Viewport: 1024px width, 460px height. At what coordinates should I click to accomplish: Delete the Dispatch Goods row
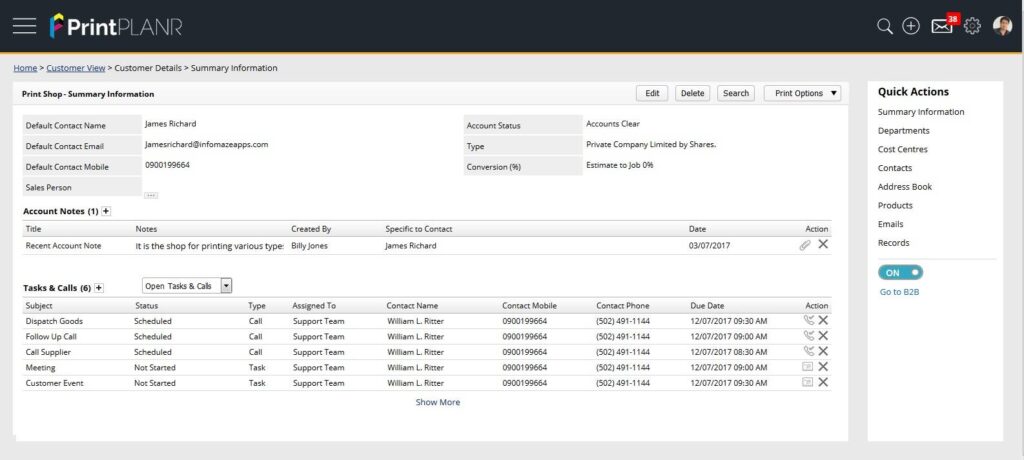click(823, 320)
